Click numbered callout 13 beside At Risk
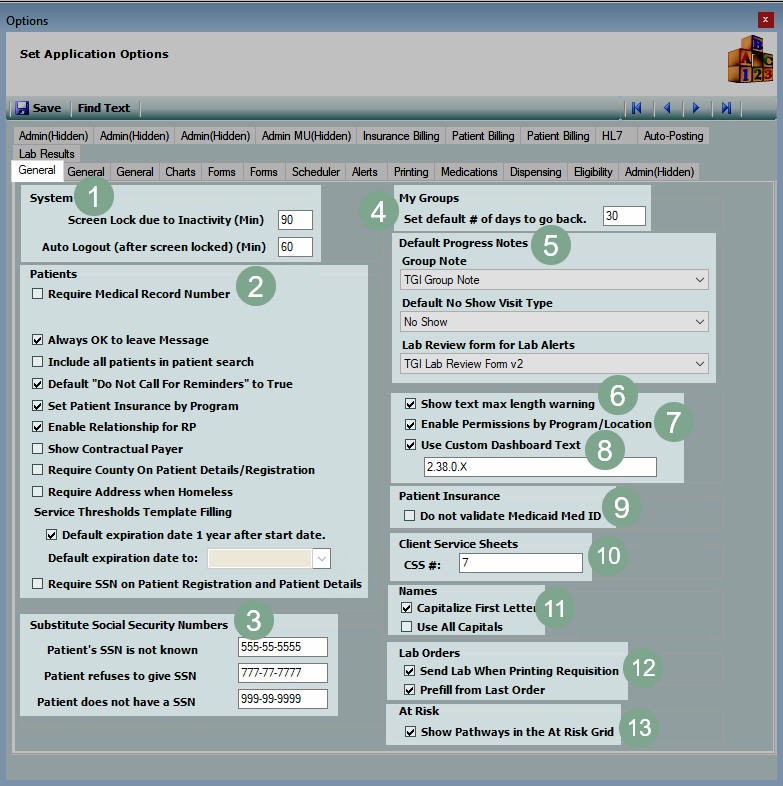The image size is (783, 786). pyautogui.click(x=640, y=729)
